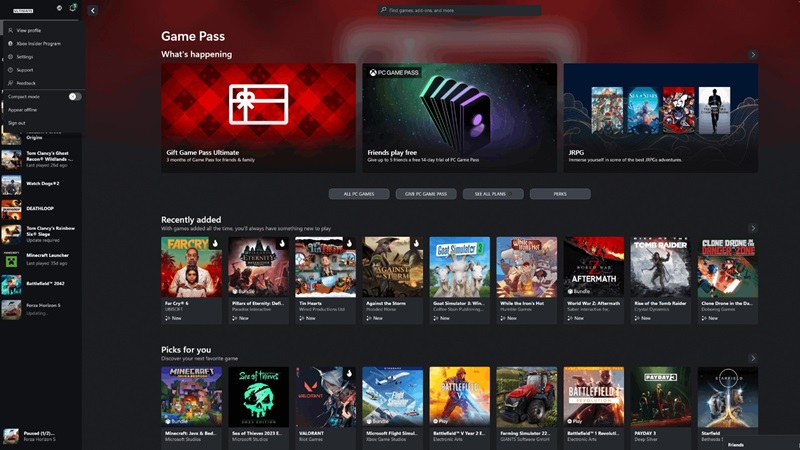Screen dimensions: 800x450
Task: Click the Forza Horizon 5 sidebar icon
Action: [11, 309]
